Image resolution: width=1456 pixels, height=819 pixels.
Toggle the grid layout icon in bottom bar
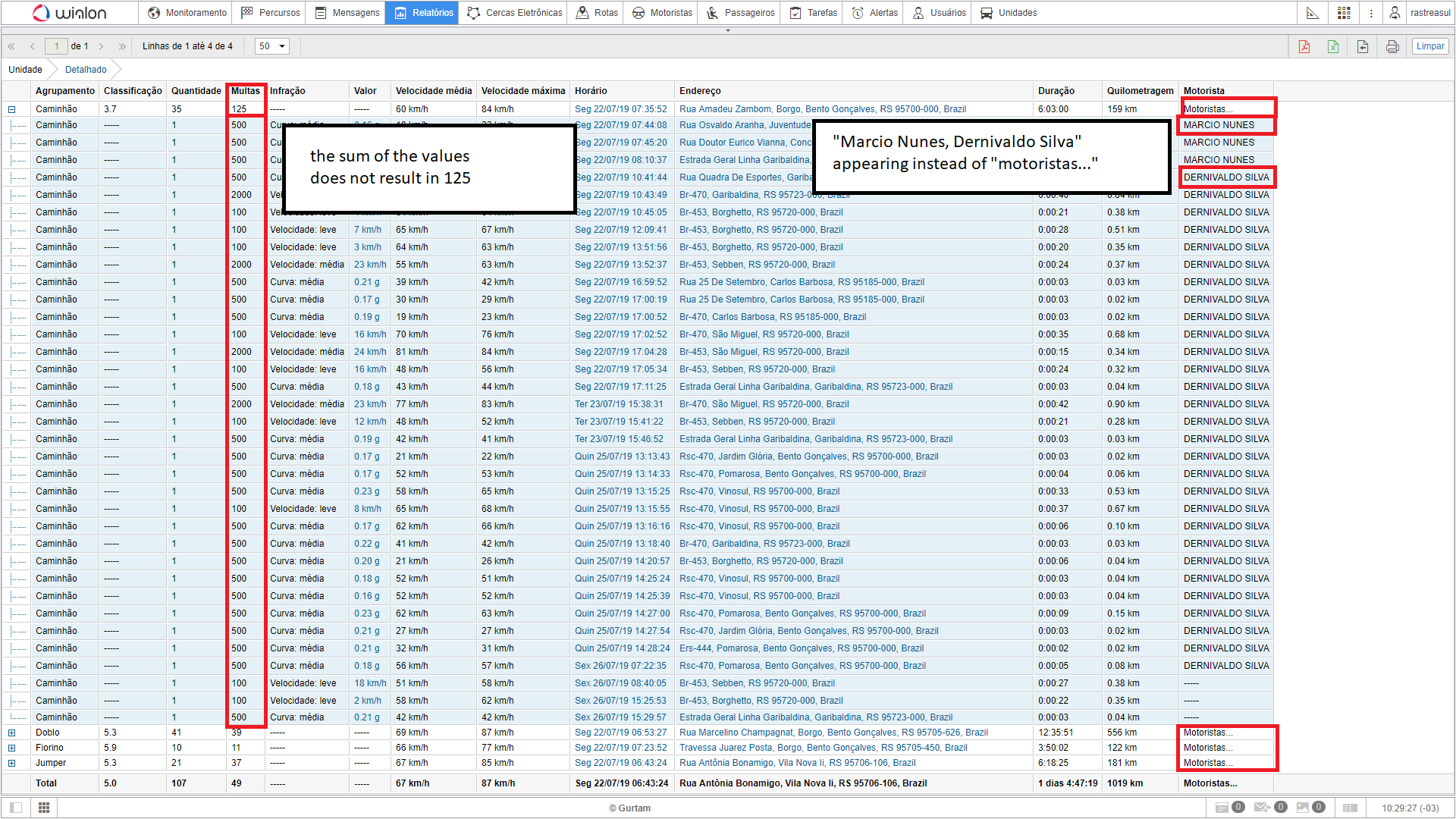[x=44, y=808]
